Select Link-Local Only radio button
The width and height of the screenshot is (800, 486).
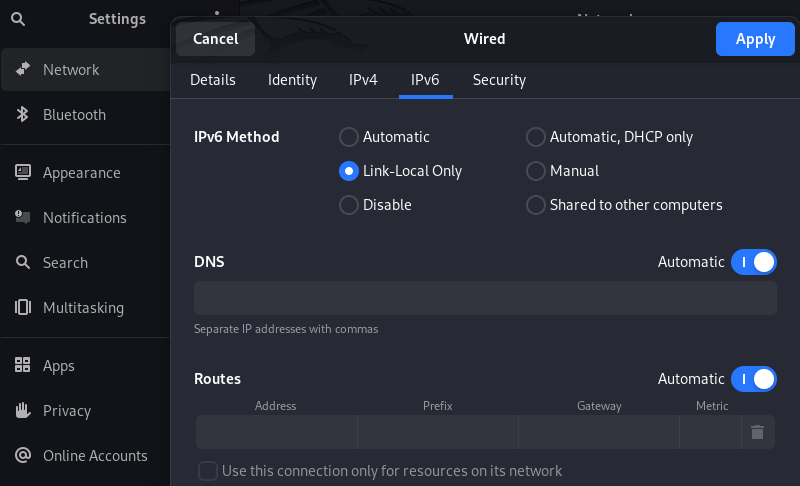[348, 171]
